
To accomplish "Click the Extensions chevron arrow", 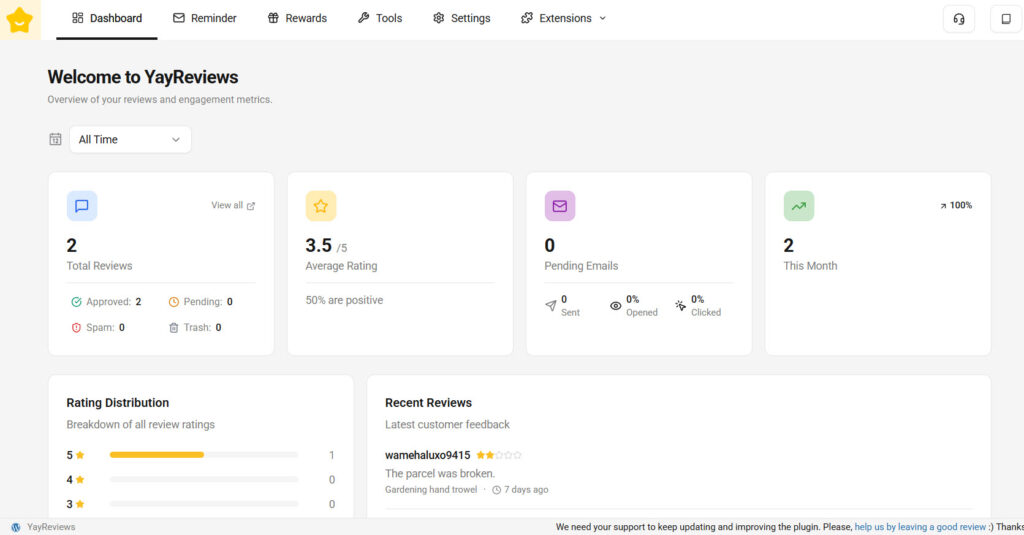I will point(603,18).
